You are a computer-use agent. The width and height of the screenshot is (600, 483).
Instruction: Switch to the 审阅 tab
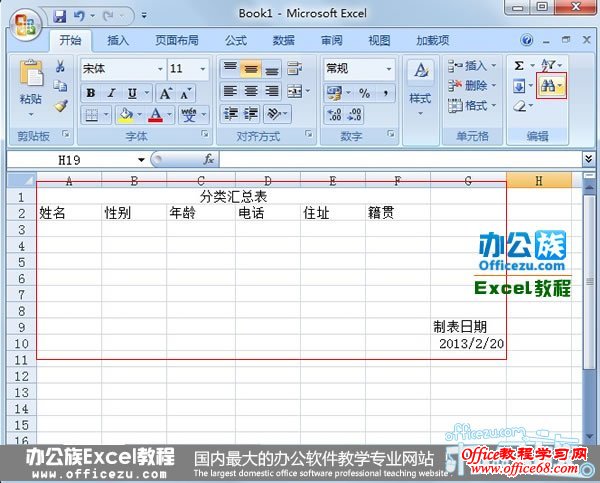[331, 41]
